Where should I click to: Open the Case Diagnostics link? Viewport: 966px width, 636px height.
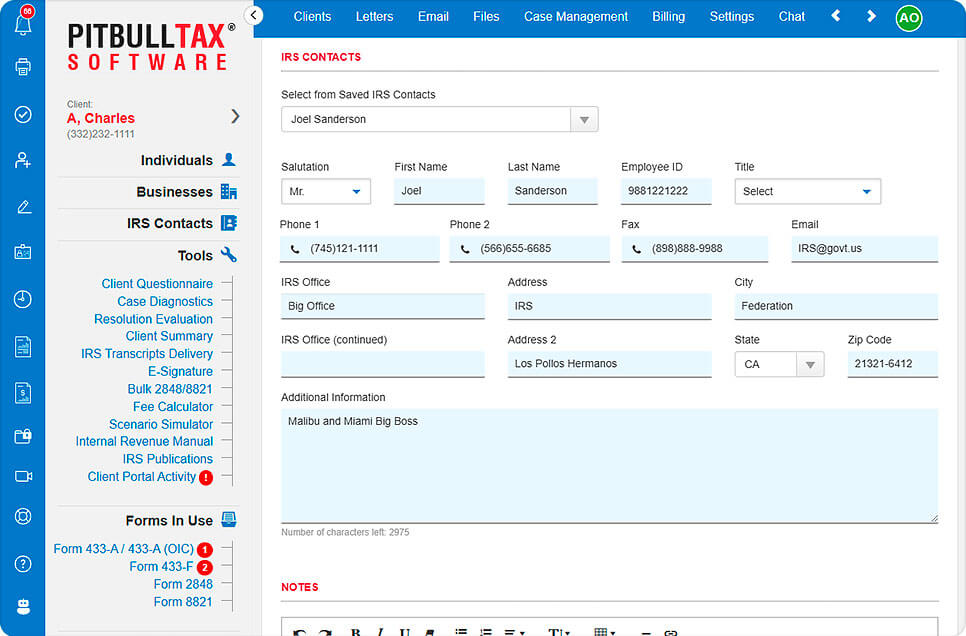pyautogui.click(x=165, y=301)
